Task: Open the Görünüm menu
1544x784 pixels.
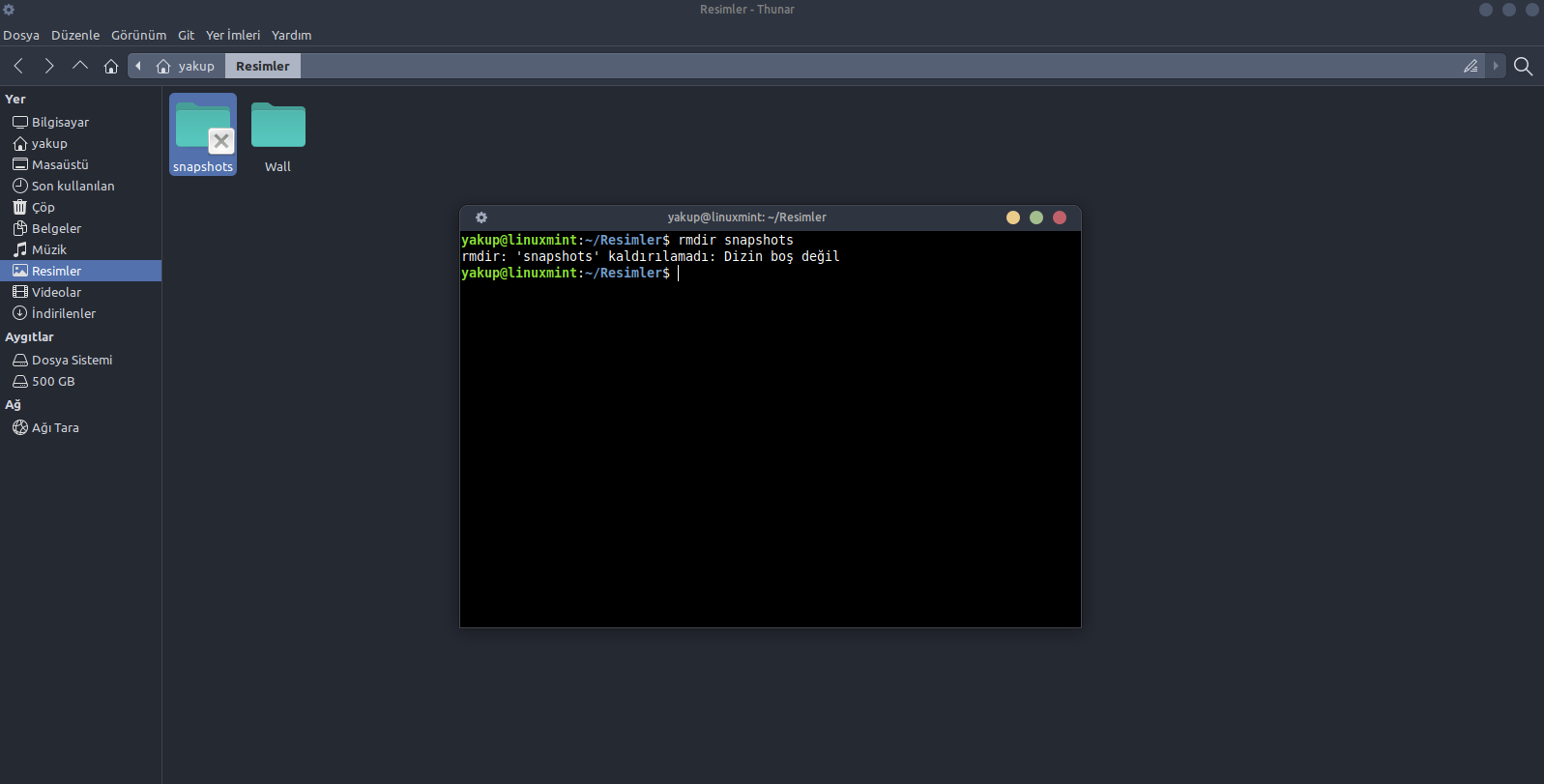Action: (x=138, y=35)
